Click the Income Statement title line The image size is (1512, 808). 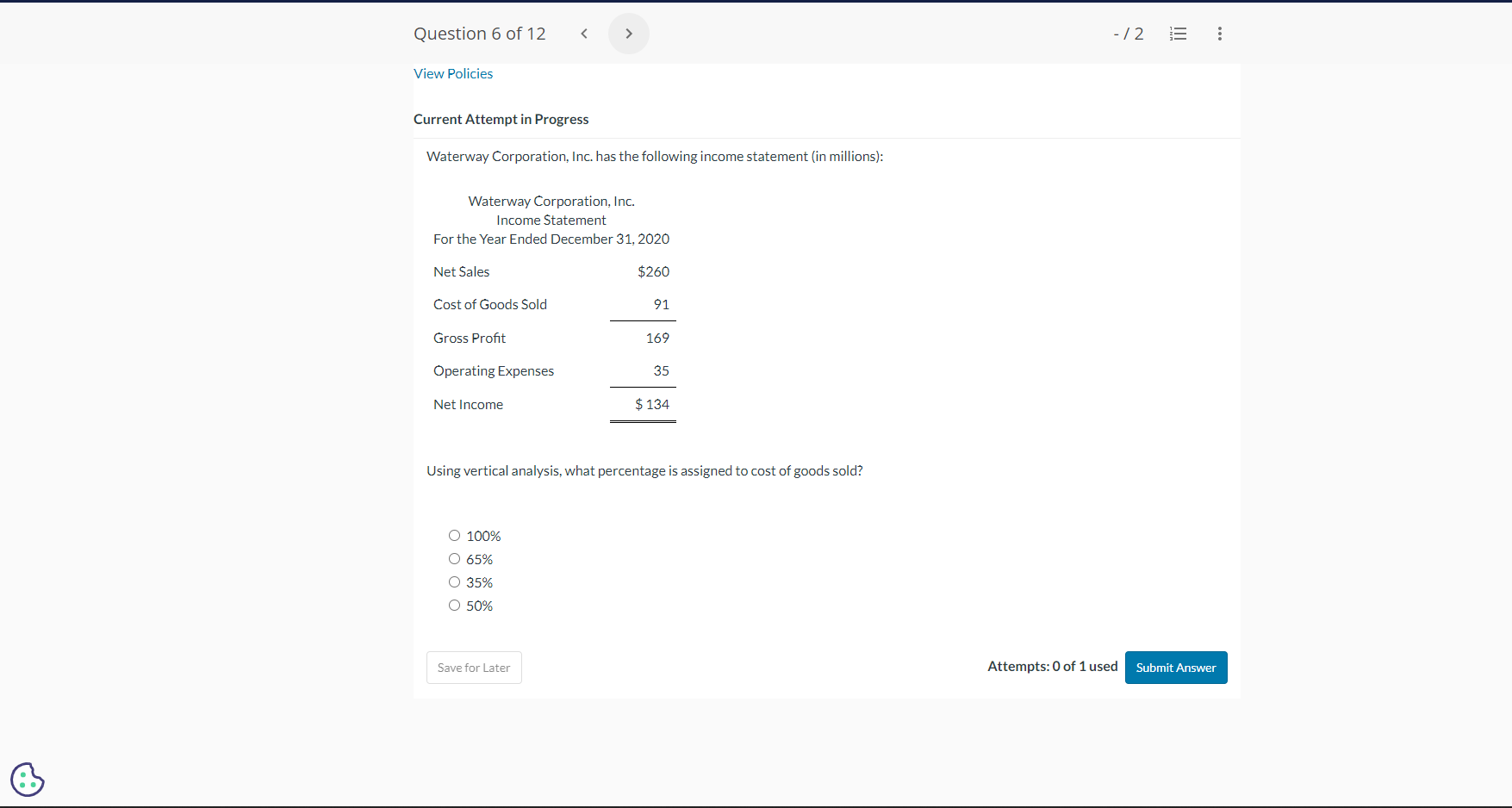click(551, 220)
